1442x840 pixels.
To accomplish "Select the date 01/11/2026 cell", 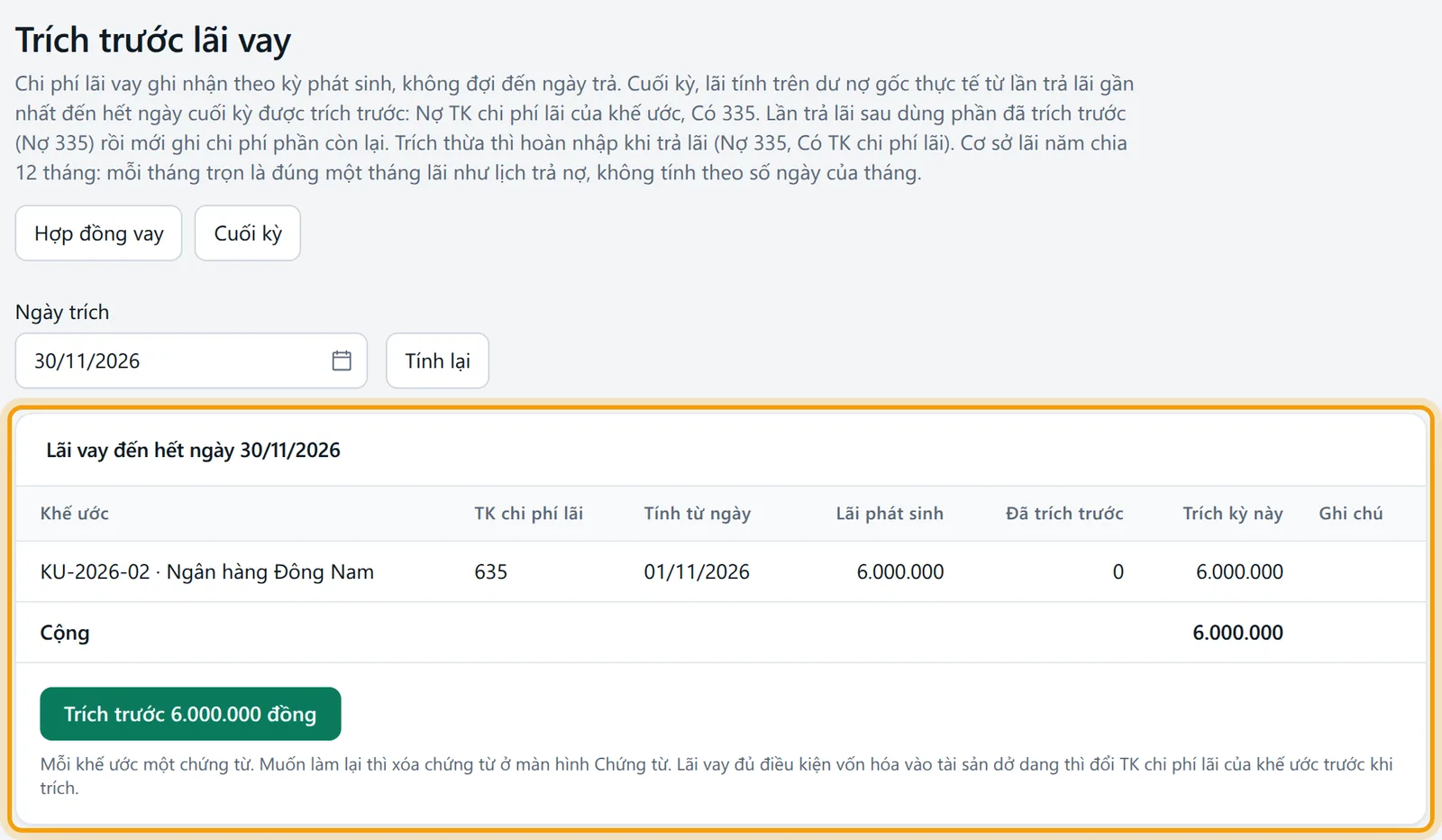I will point(697,571).
